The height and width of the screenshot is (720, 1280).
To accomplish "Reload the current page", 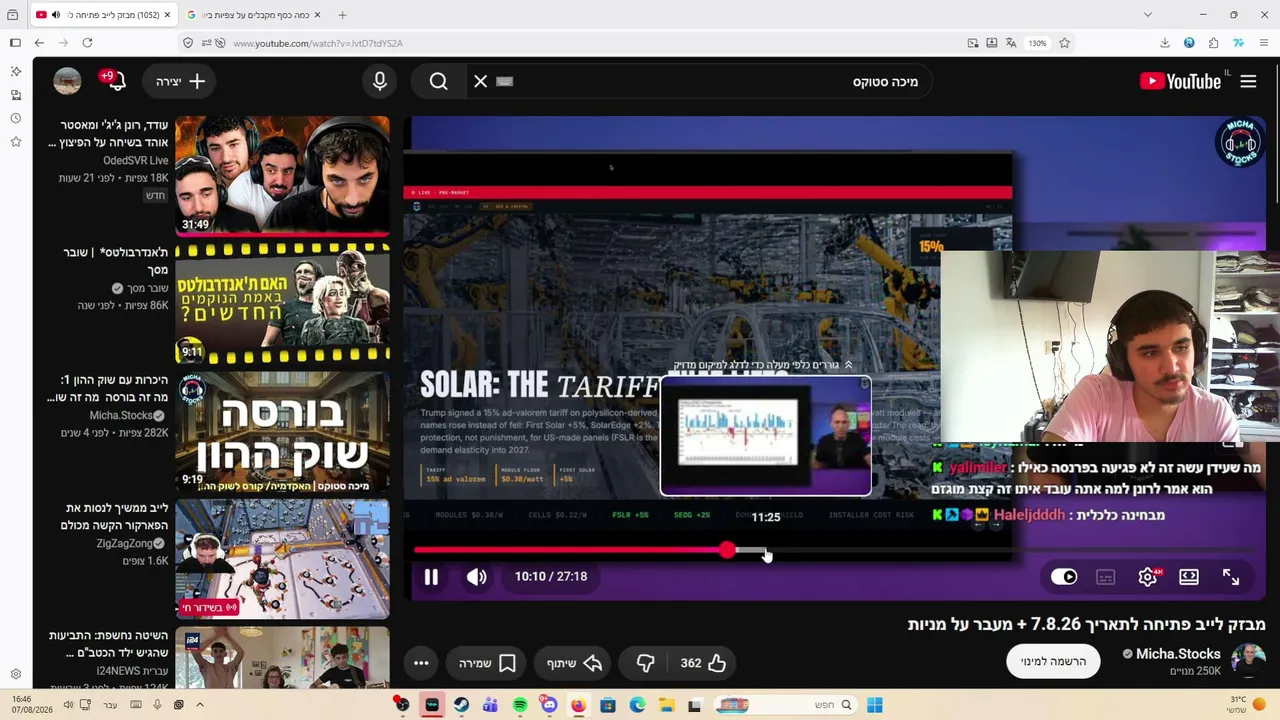I will click(87, 43).
